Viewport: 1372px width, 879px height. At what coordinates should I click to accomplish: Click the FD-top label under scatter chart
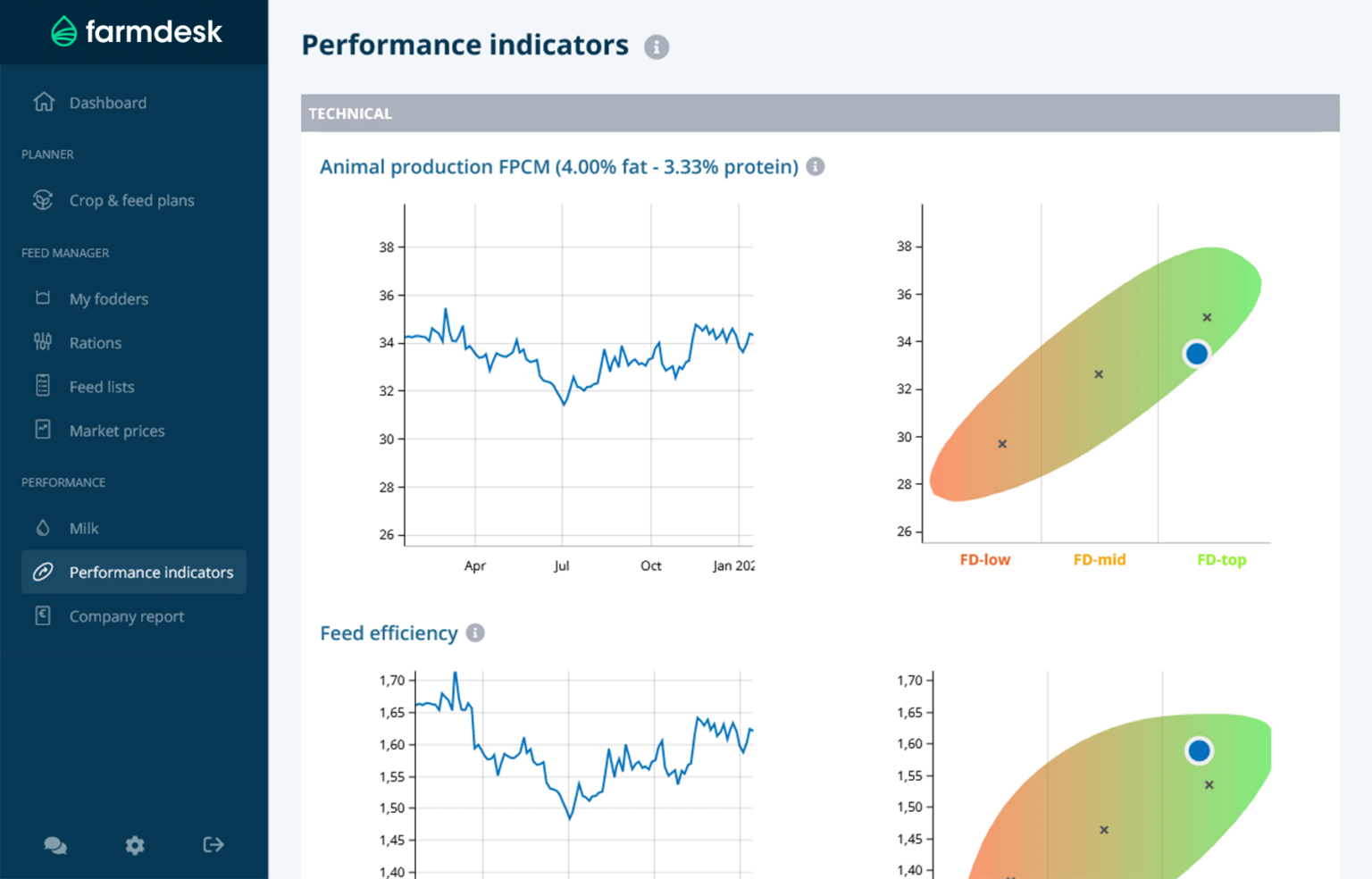pyautogui.click(x=1221, y=559)
